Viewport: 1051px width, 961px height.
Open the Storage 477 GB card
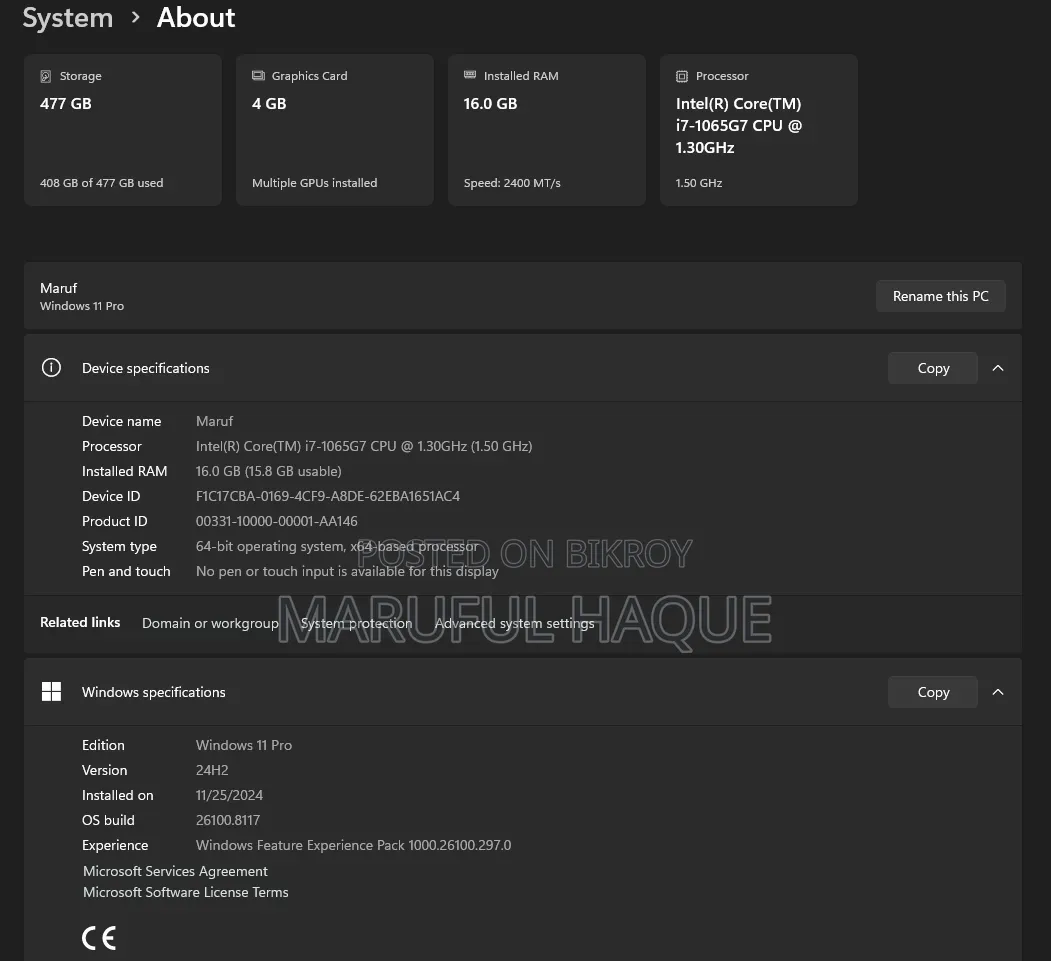pyautogui.click(x=123, y=130)
